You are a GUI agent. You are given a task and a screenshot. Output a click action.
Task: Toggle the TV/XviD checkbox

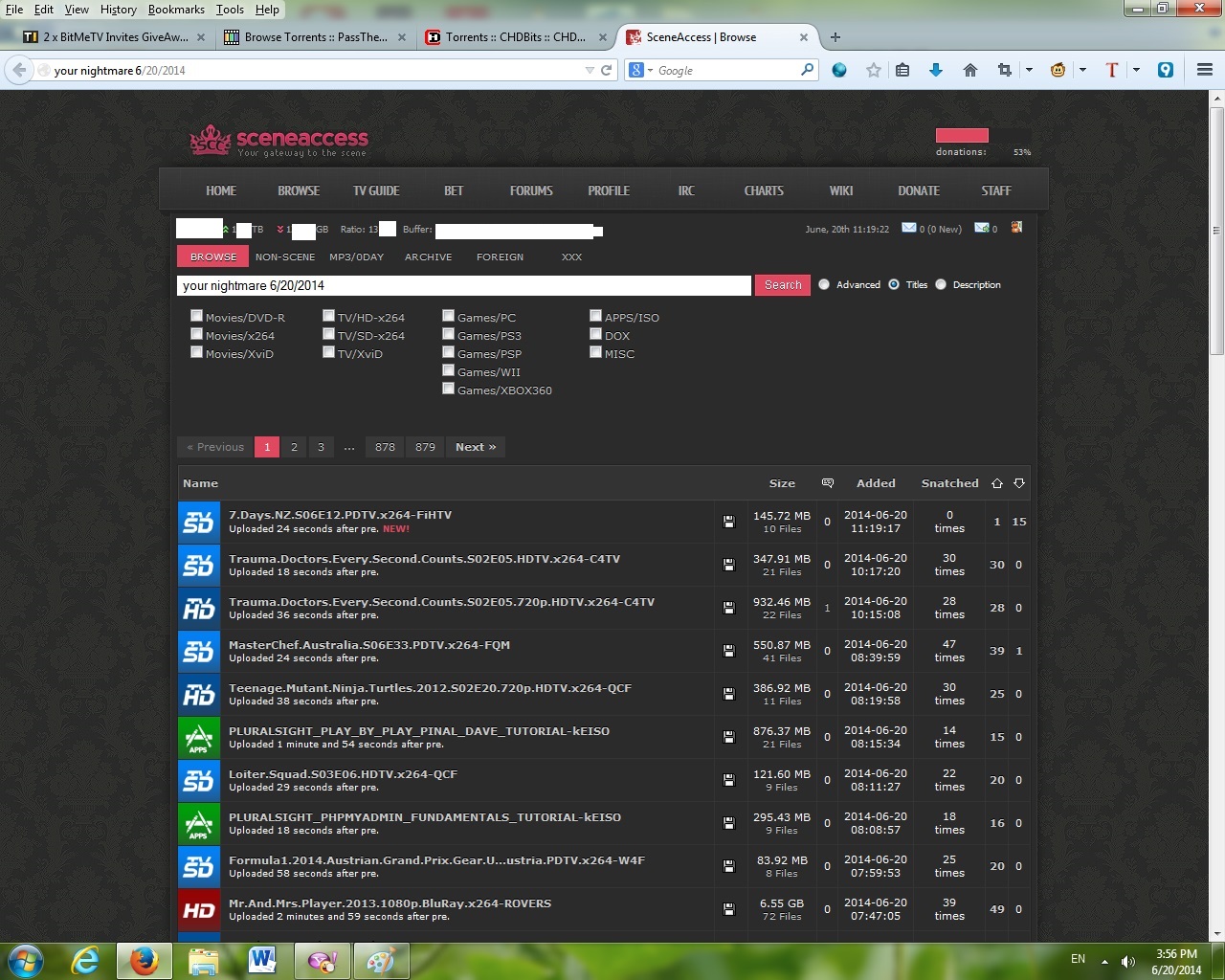(328, 352)
